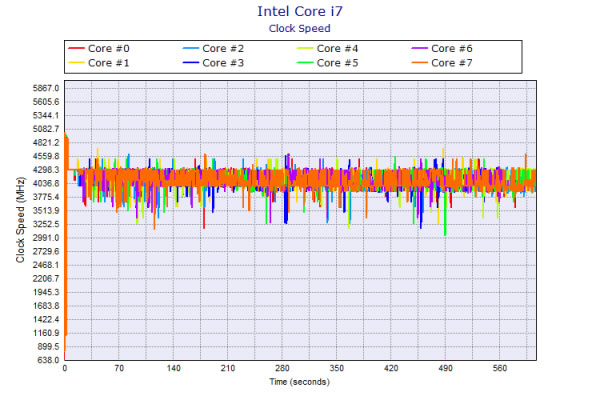Click the 1160.9 y-axis value
The height and width of the screenshot is (400, 600).
tap(46, 333)
